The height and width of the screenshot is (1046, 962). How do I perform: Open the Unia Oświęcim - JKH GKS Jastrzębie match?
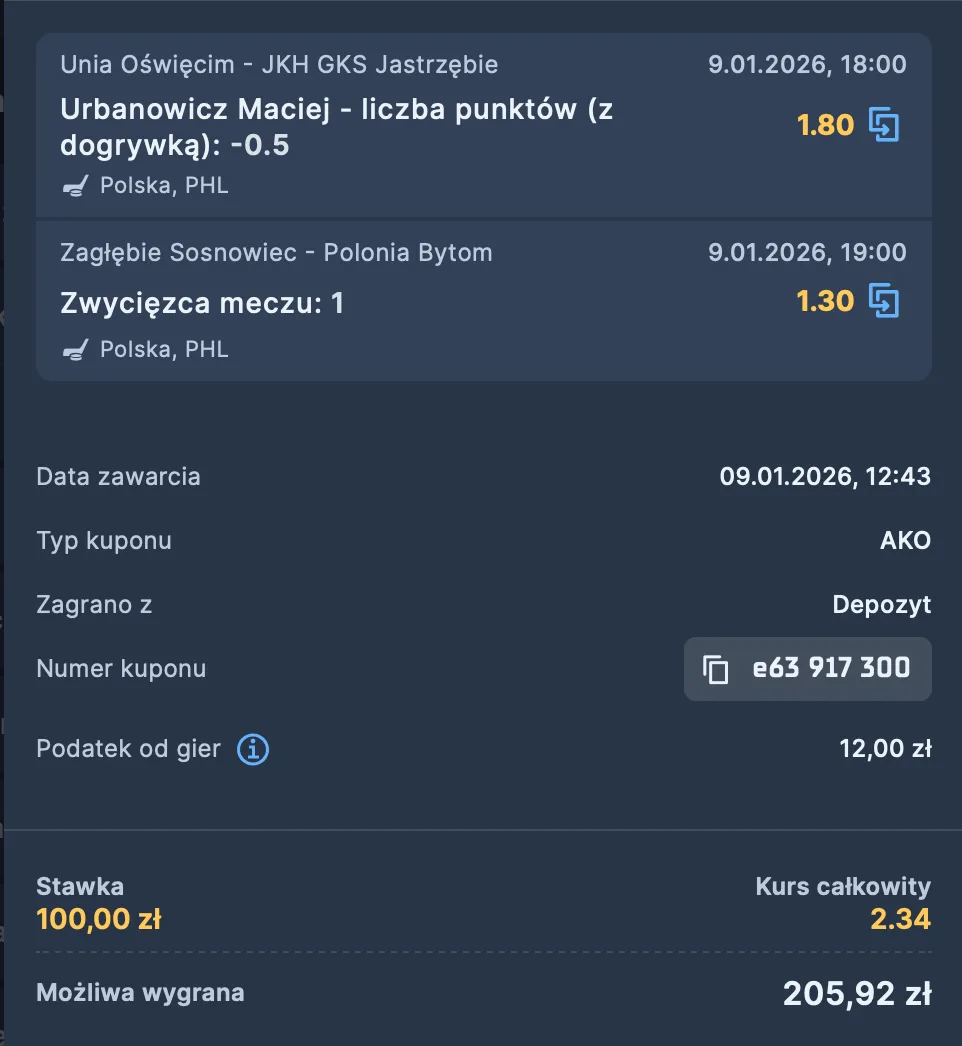[279, 65]
